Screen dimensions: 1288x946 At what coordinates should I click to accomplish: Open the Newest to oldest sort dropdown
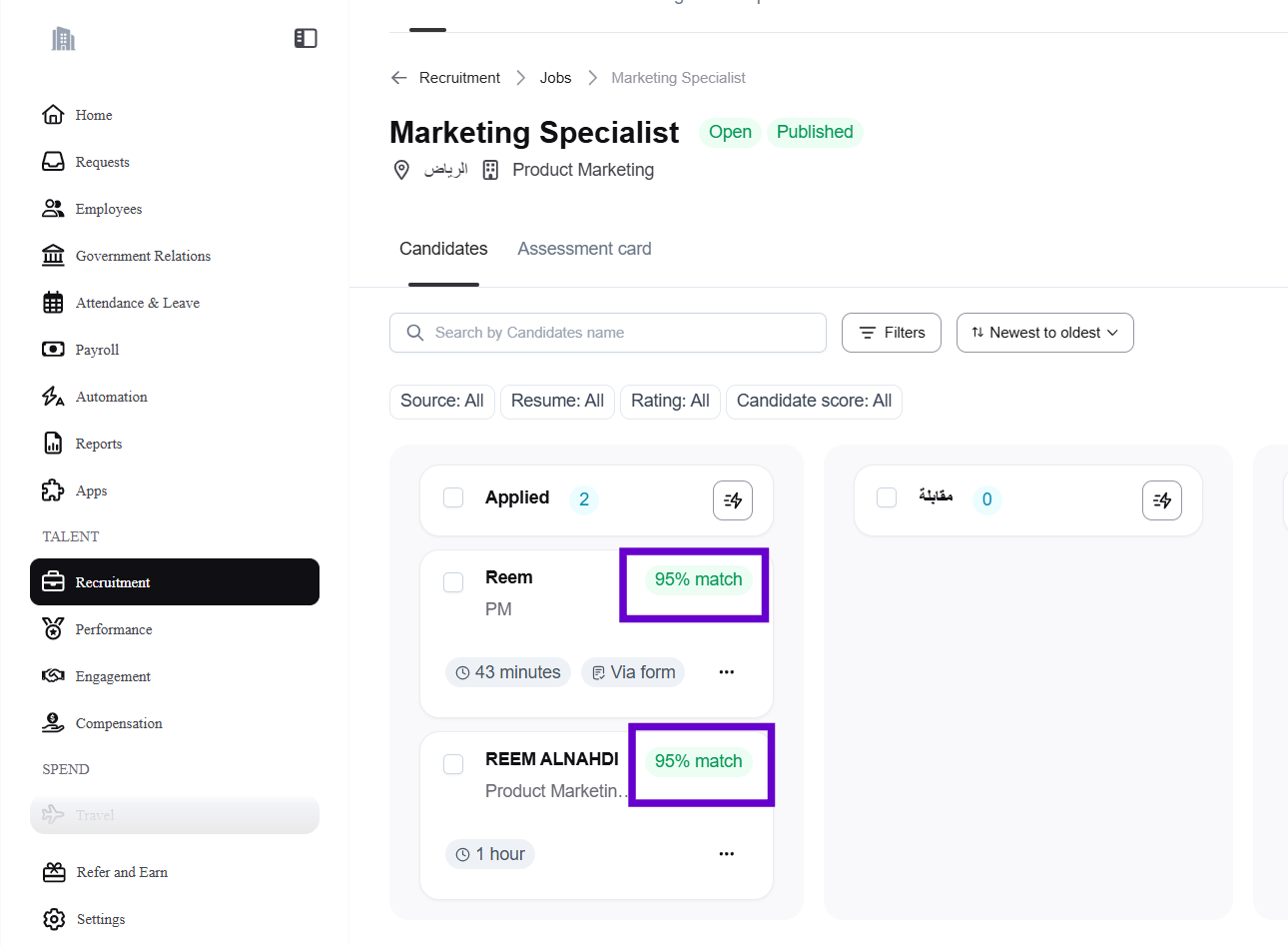1044,333
